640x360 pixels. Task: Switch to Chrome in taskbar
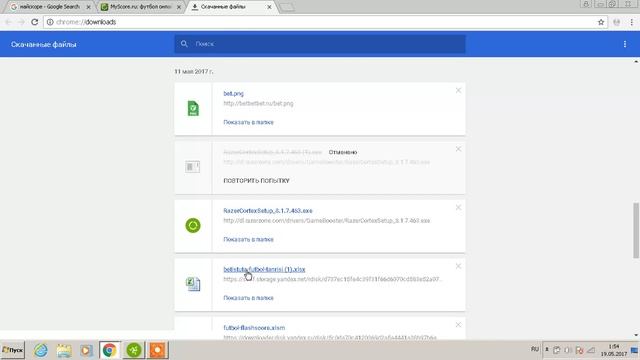coord(109,350)
